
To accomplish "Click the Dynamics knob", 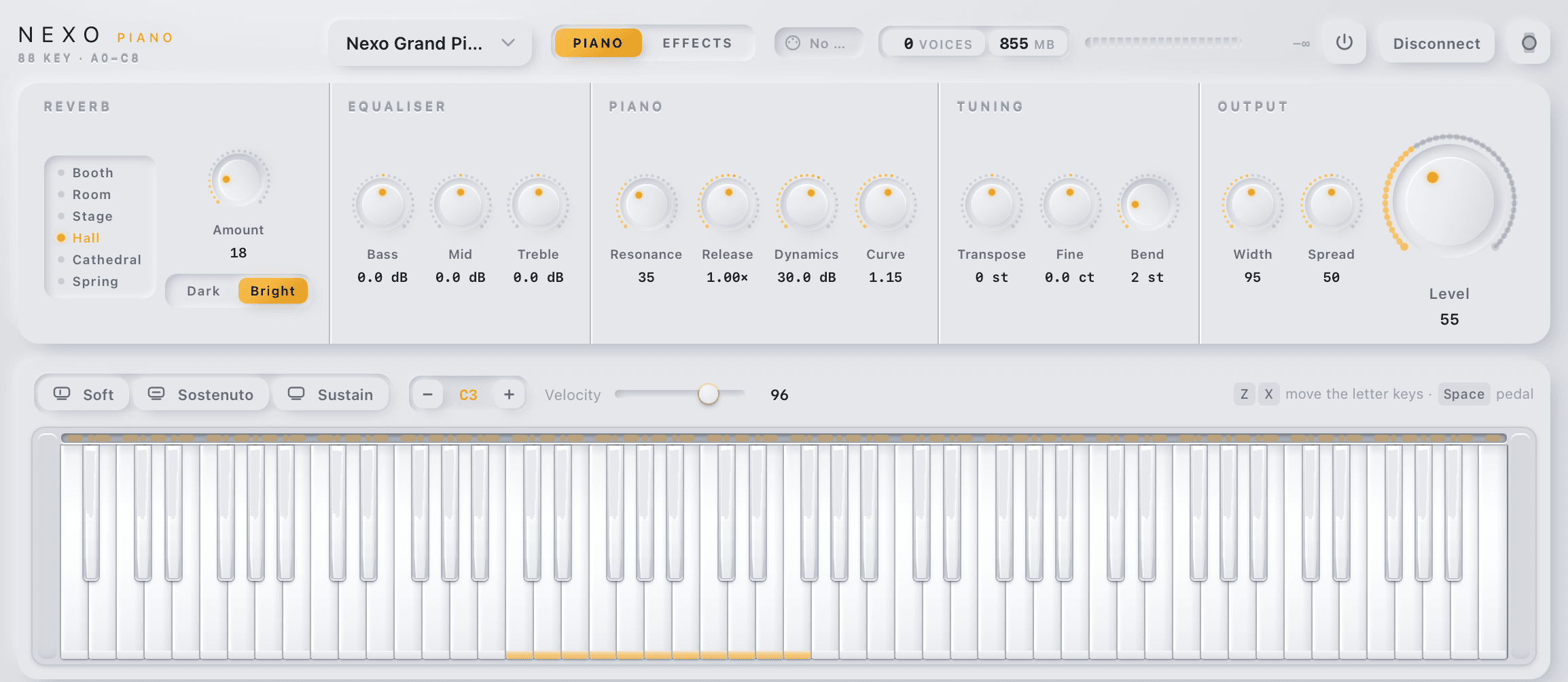I will pos(806,204).
